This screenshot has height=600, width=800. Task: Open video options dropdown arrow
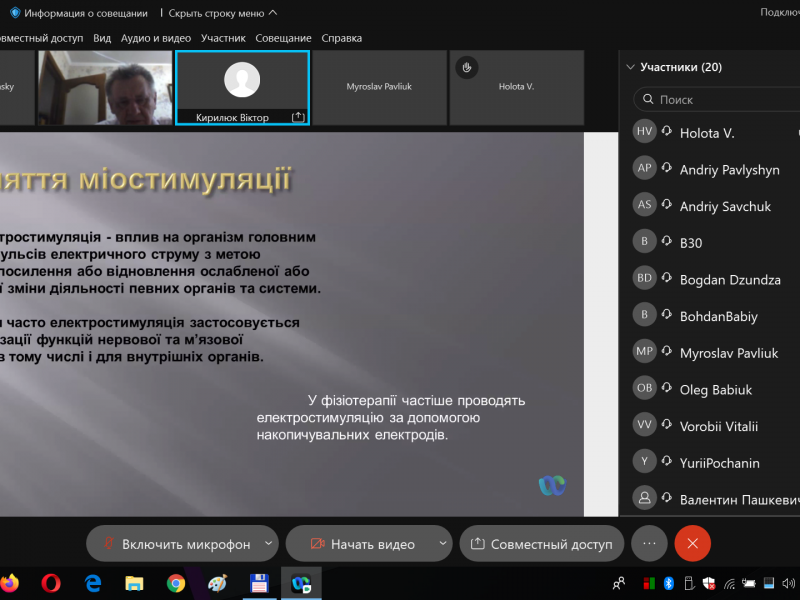click(443, 544)
